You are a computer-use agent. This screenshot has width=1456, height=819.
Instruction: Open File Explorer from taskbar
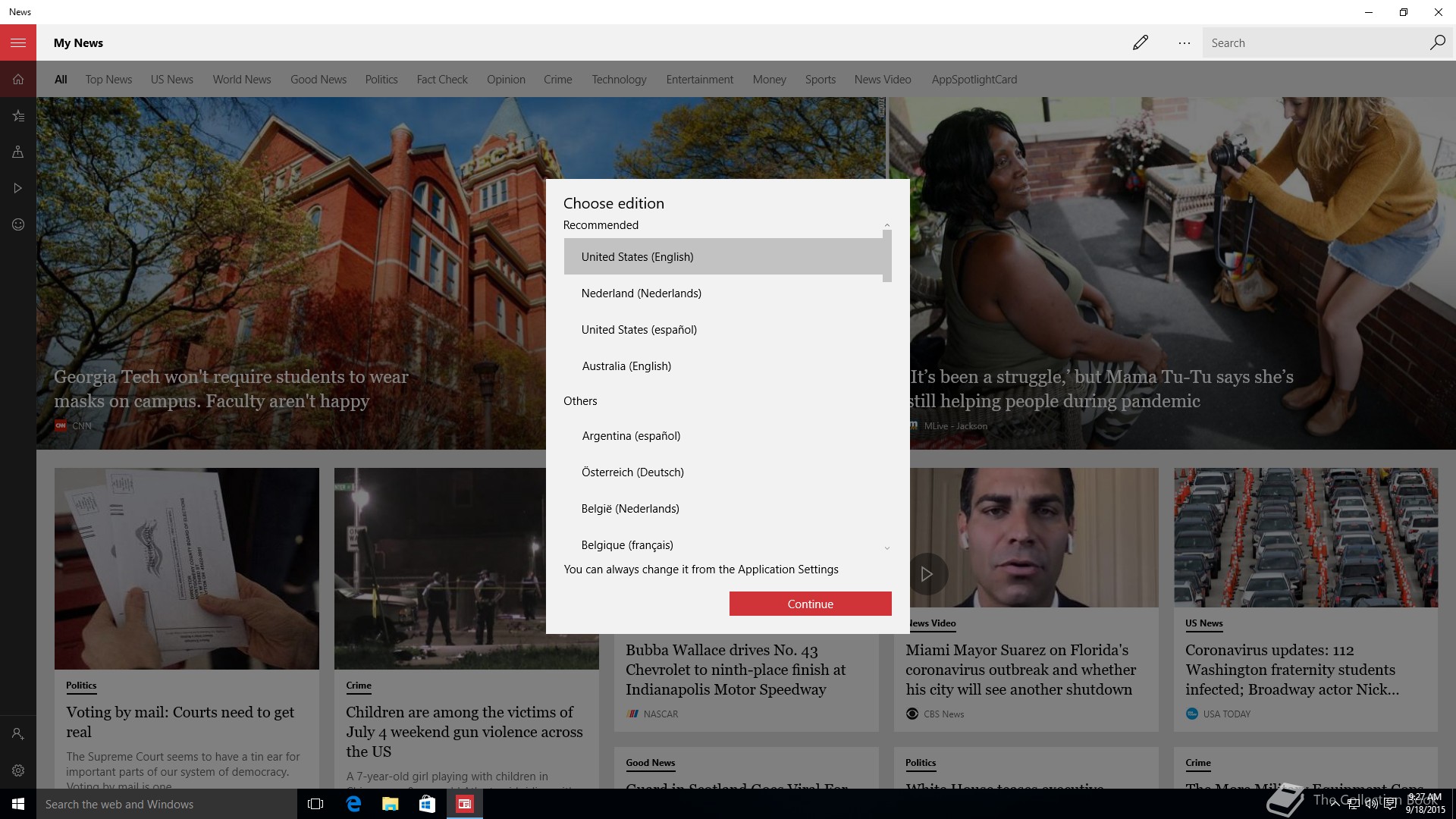point(390,804)
